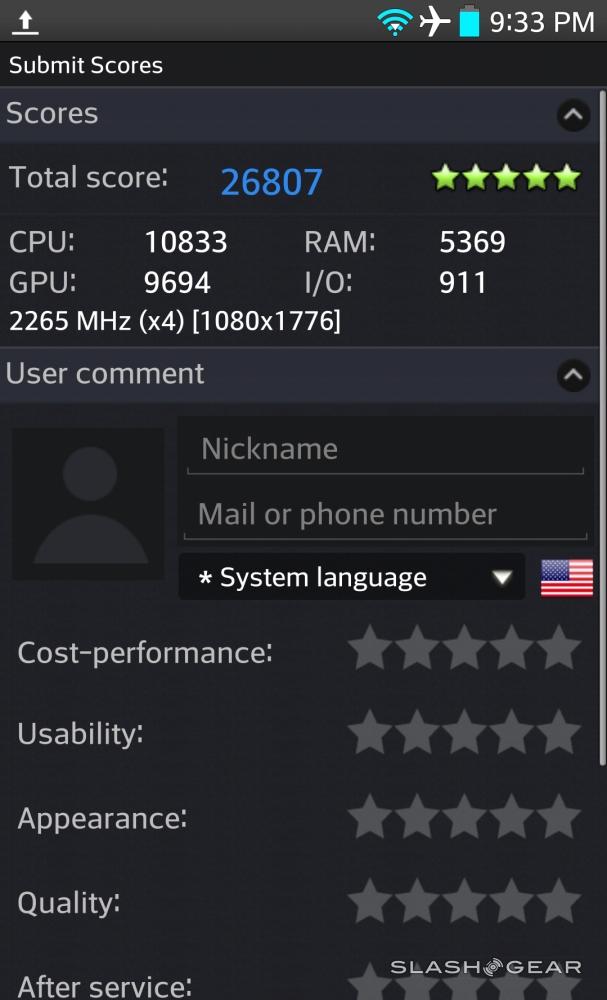The height and width of the screenshot is (1000, 607).
Task: Tap the clock showing 9:33 PM
Action: coord(542,22)
